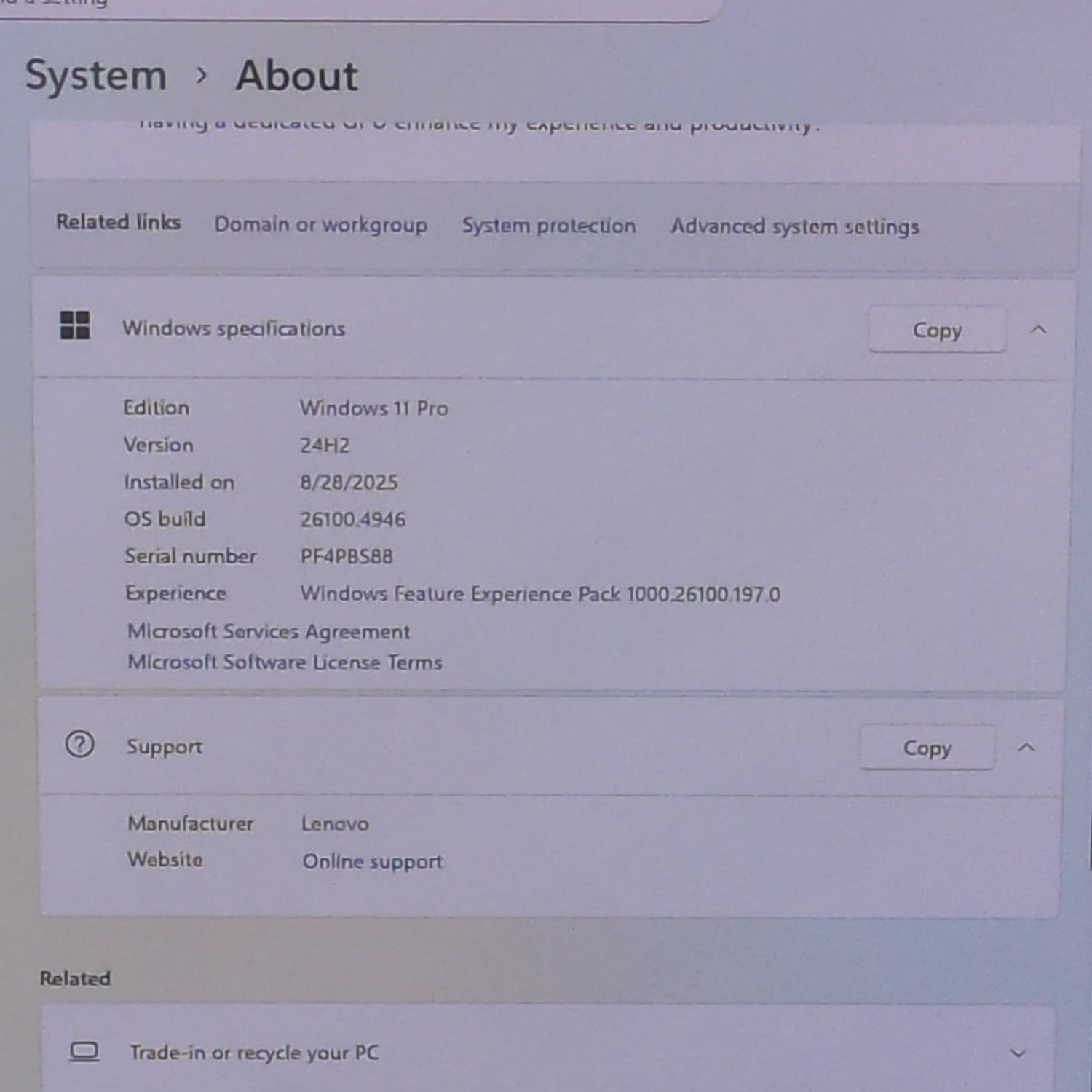This screenshot has height=1092, width=1092.
Task: Click the question mark Support icon
Action: 79,745
